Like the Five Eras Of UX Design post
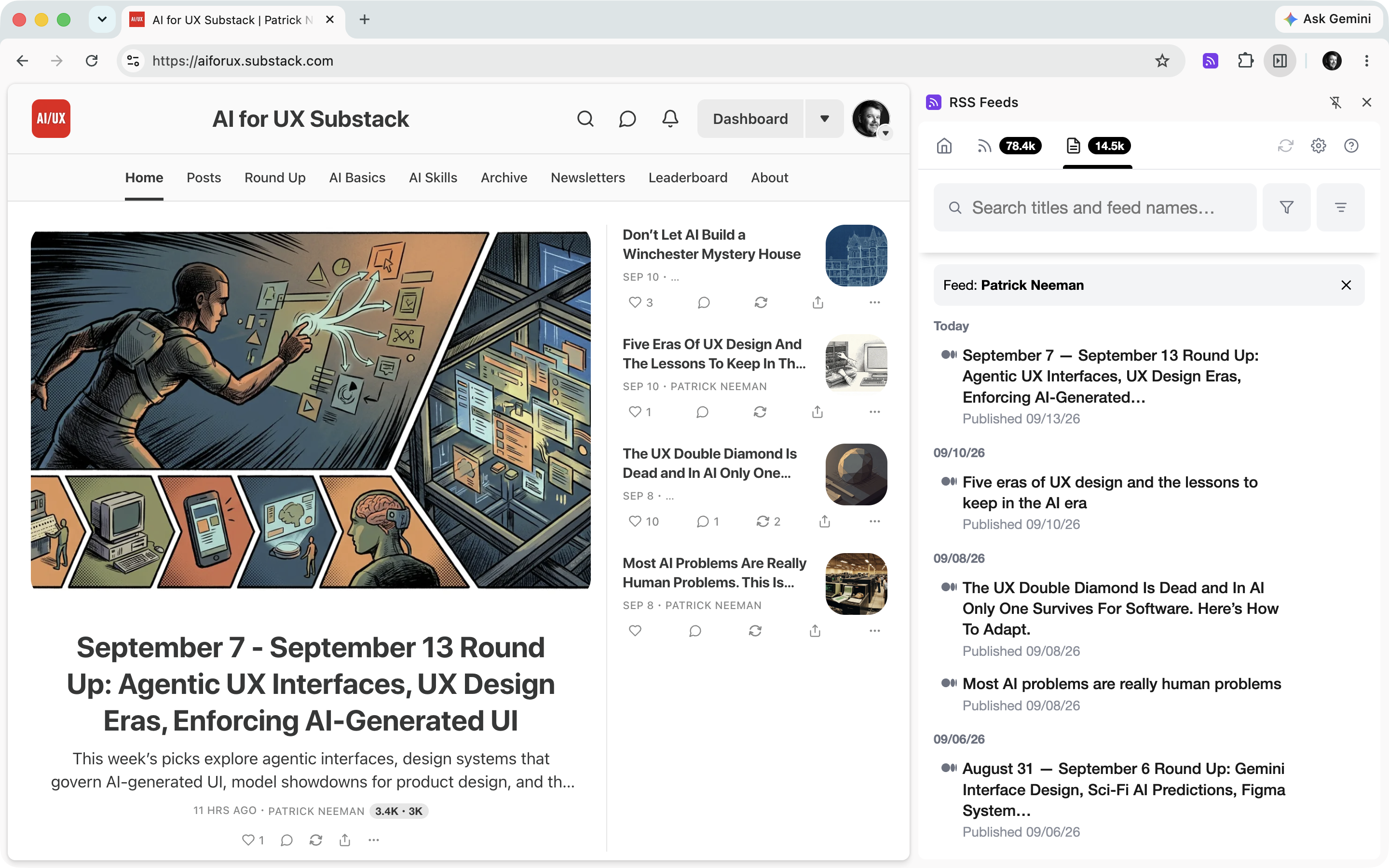The image size is (1389, 868). 635,412
